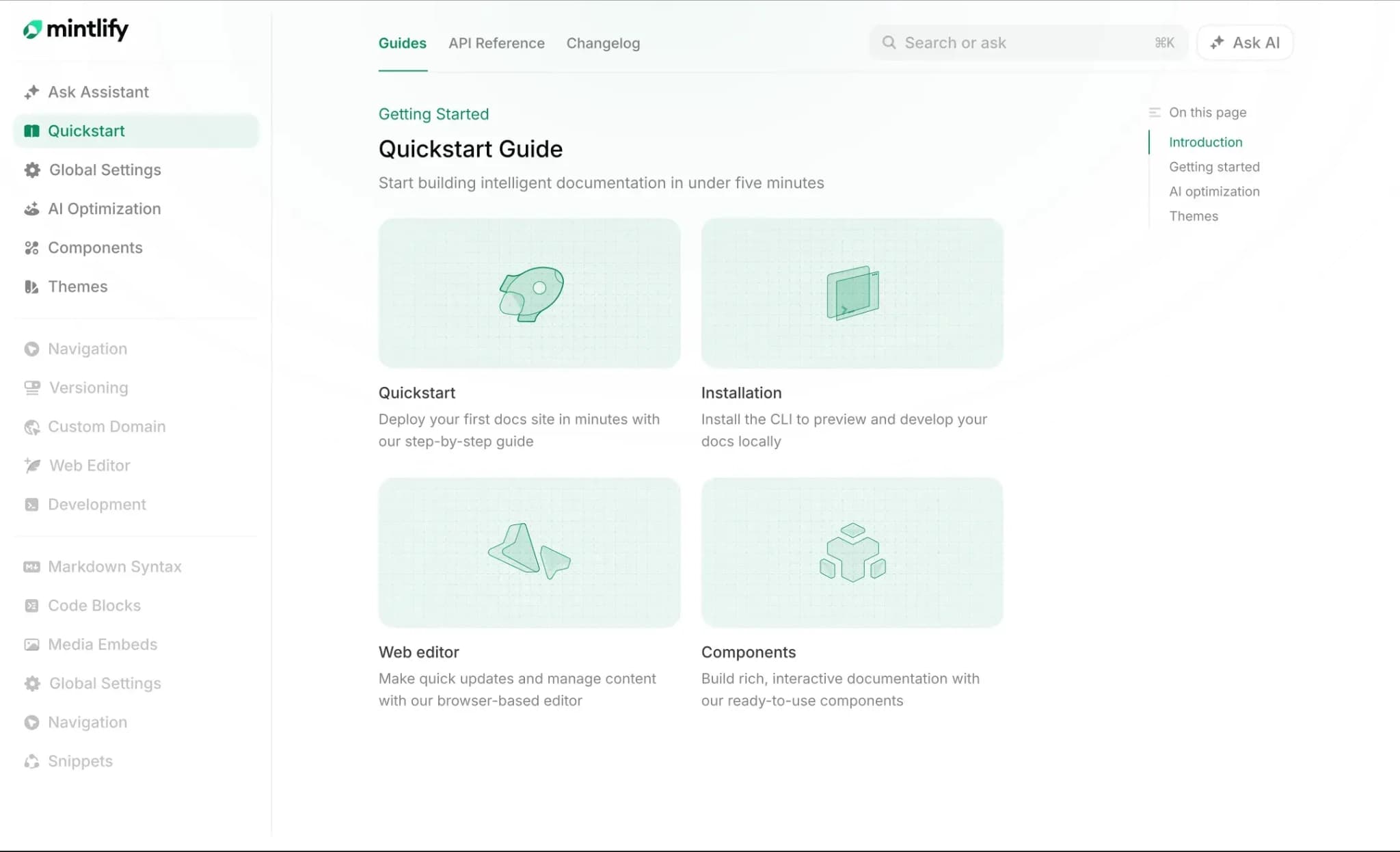Open the Installation card thumbnail
Screen dimensions: 1400x852
852,293
